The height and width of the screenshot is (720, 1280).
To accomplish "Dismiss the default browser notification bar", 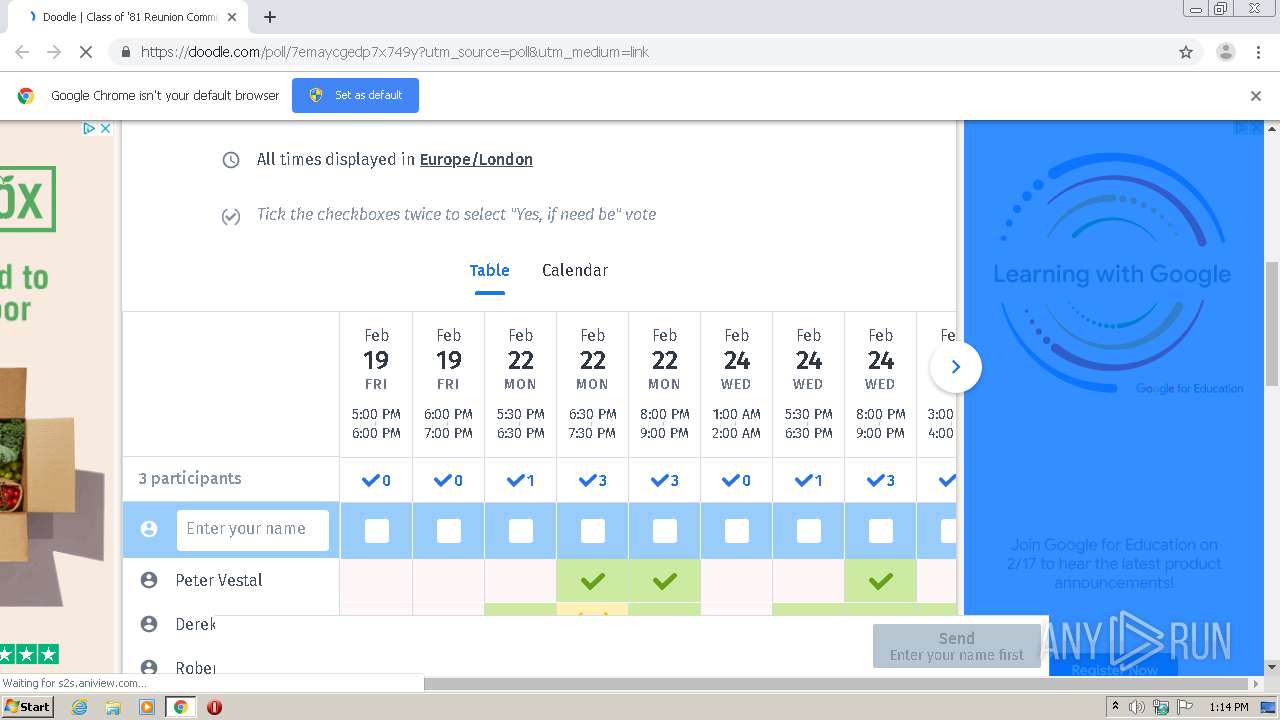I will click(x=1256, y=96).
